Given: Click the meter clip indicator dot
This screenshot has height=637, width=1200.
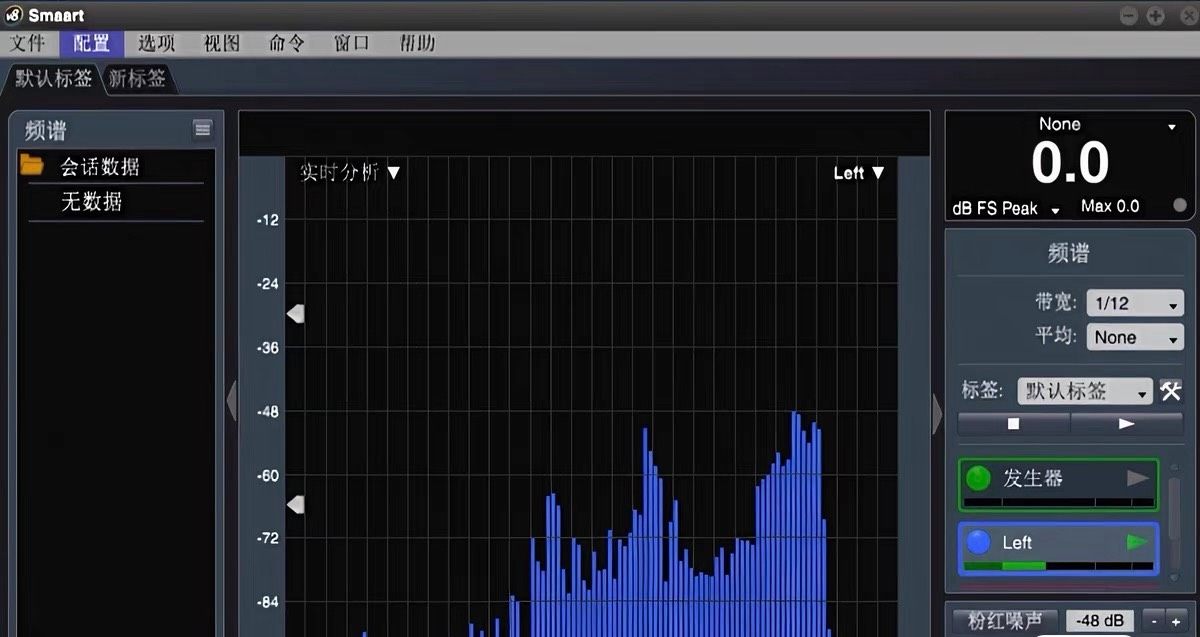Looking at the screenshot, I should (1180, 206).
